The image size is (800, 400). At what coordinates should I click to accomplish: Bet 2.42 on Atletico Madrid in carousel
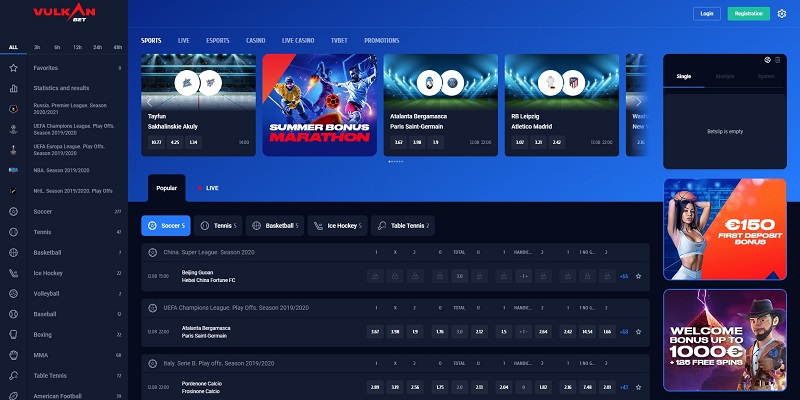pyautogui.click(x=557, y=142)
